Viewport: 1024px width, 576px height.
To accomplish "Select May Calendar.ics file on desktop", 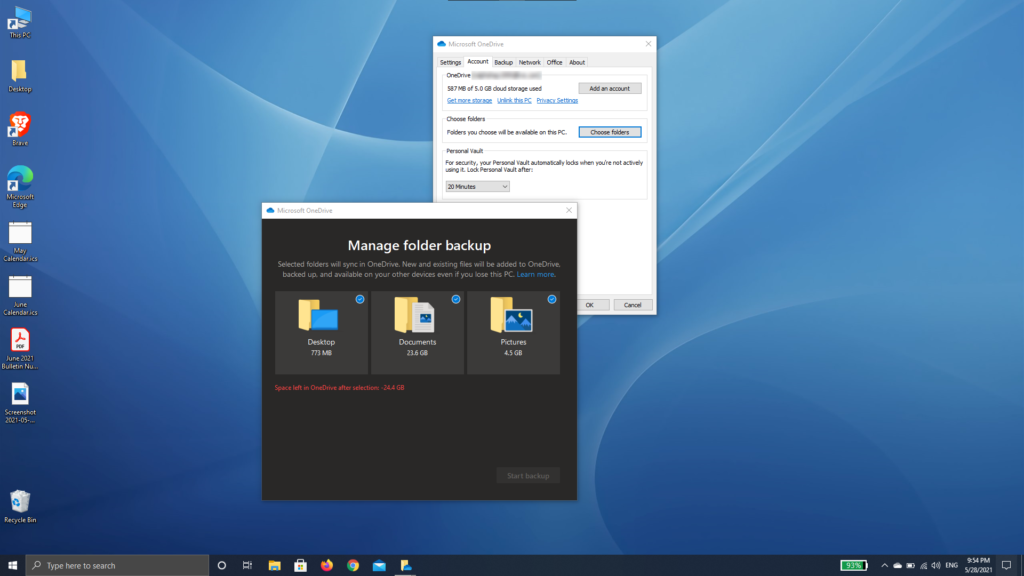I will [20, 242].
